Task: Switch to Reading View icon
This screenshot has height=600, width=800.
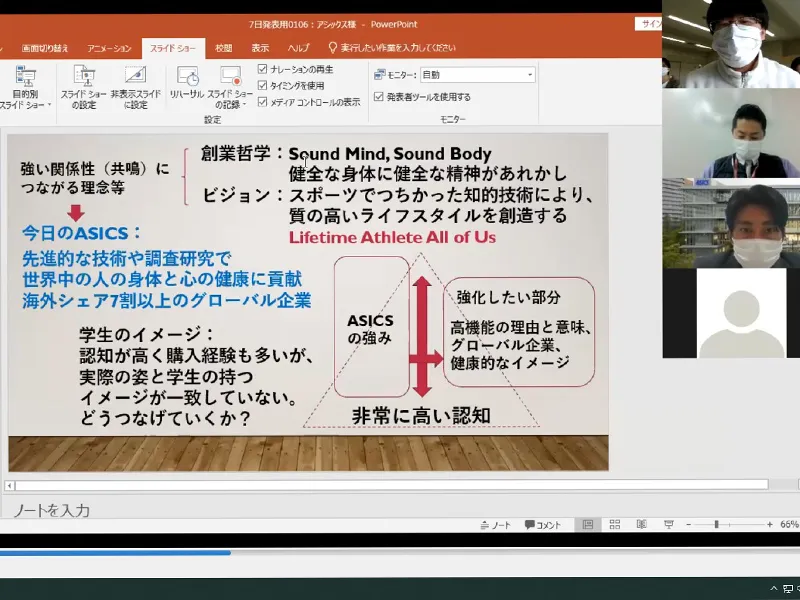Action: pos(642,524)
